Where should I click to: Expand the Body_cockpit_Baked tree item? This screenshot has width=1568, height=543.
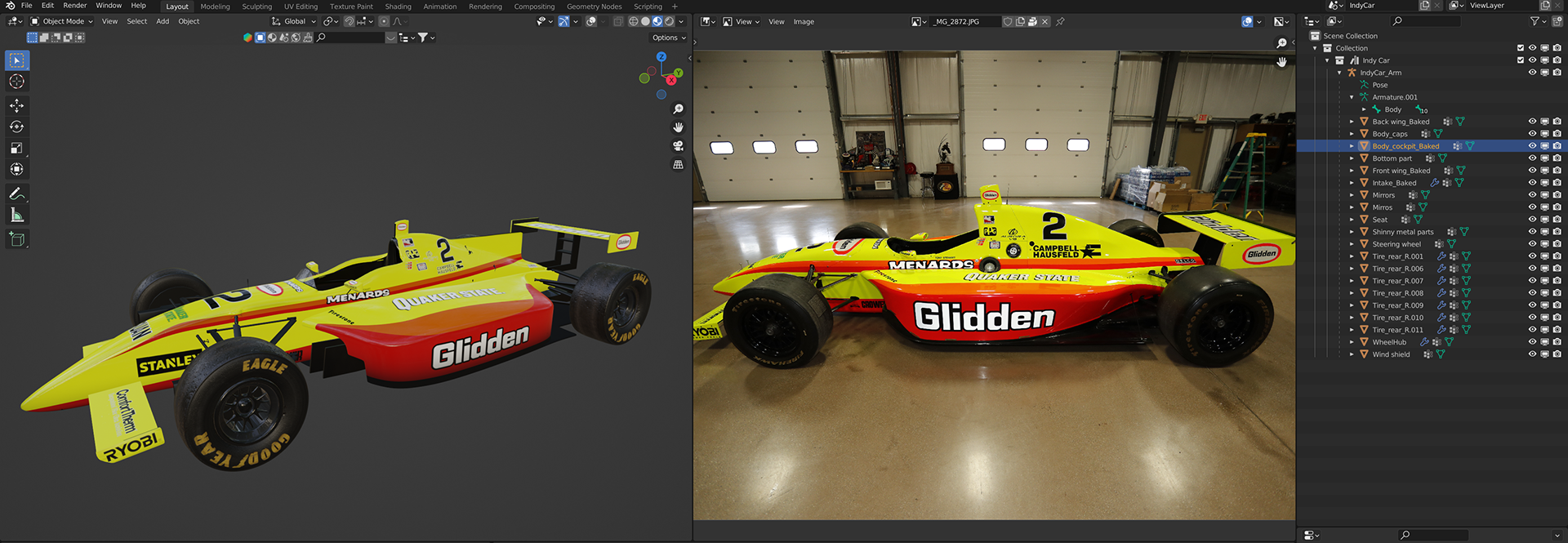pos(1352,146)
